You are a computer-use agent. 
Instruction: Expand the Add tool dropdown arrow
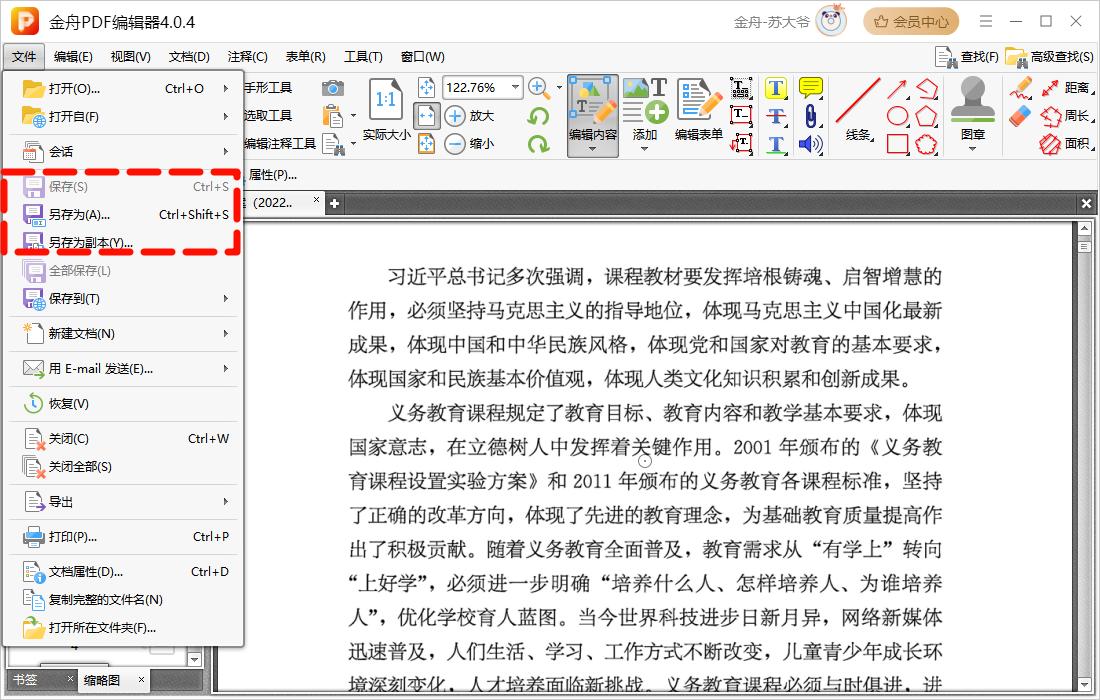coord(645,149)
